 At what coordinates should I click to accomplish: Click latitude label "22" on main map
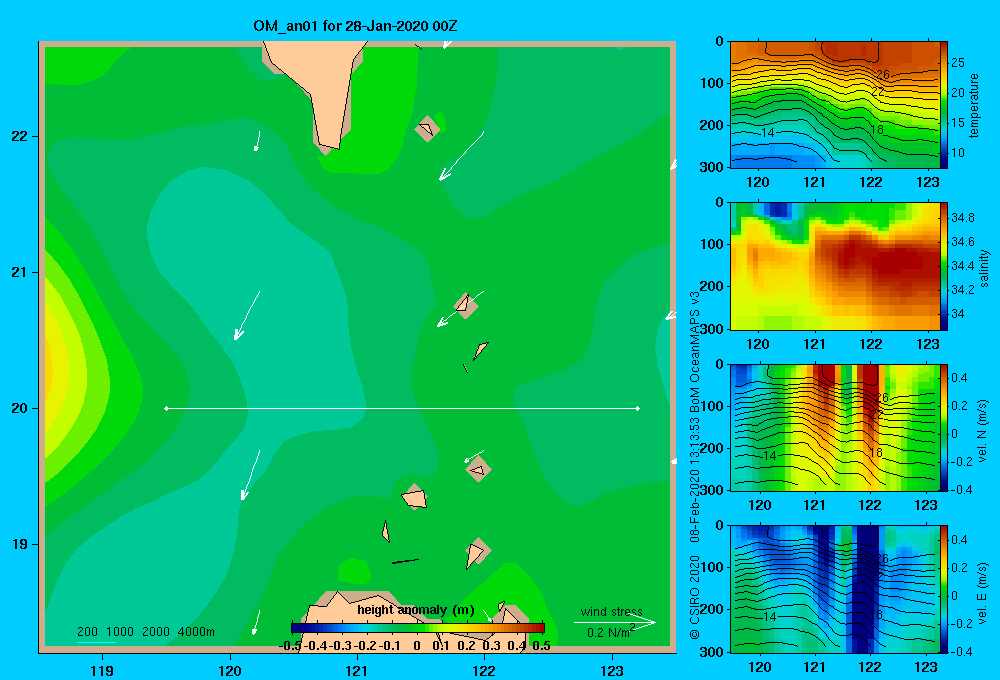click(20, 137)
